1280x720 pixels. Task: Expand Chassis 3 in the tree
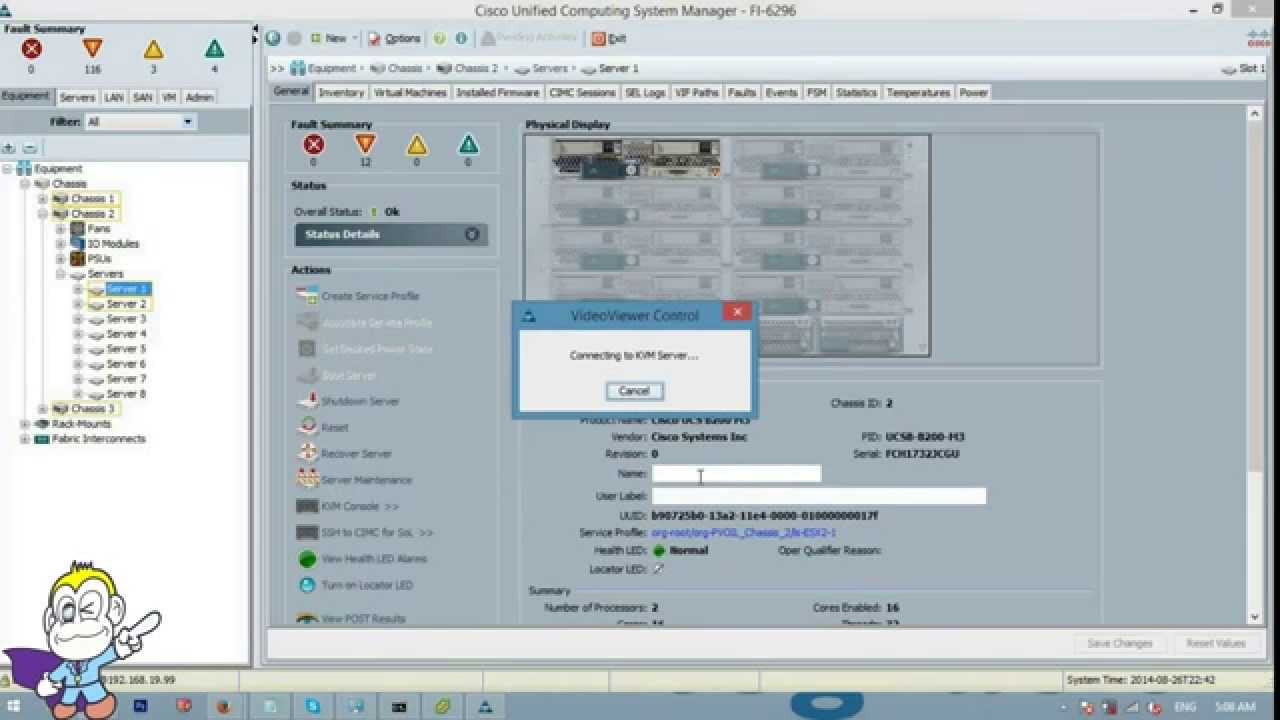tap(42, 409)
